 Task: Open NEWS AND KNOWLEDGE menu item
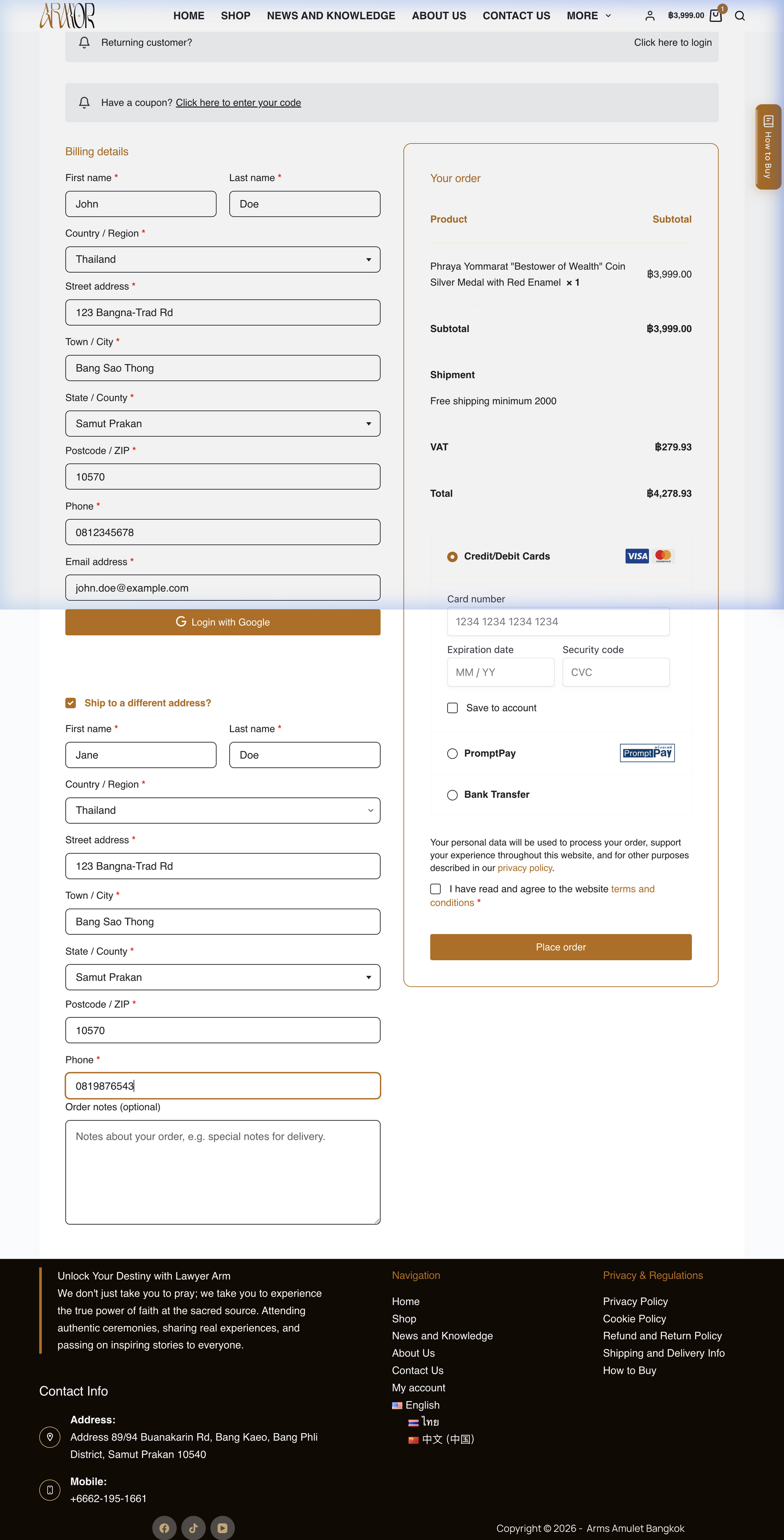pyautogui.click(x=331, y=15)
